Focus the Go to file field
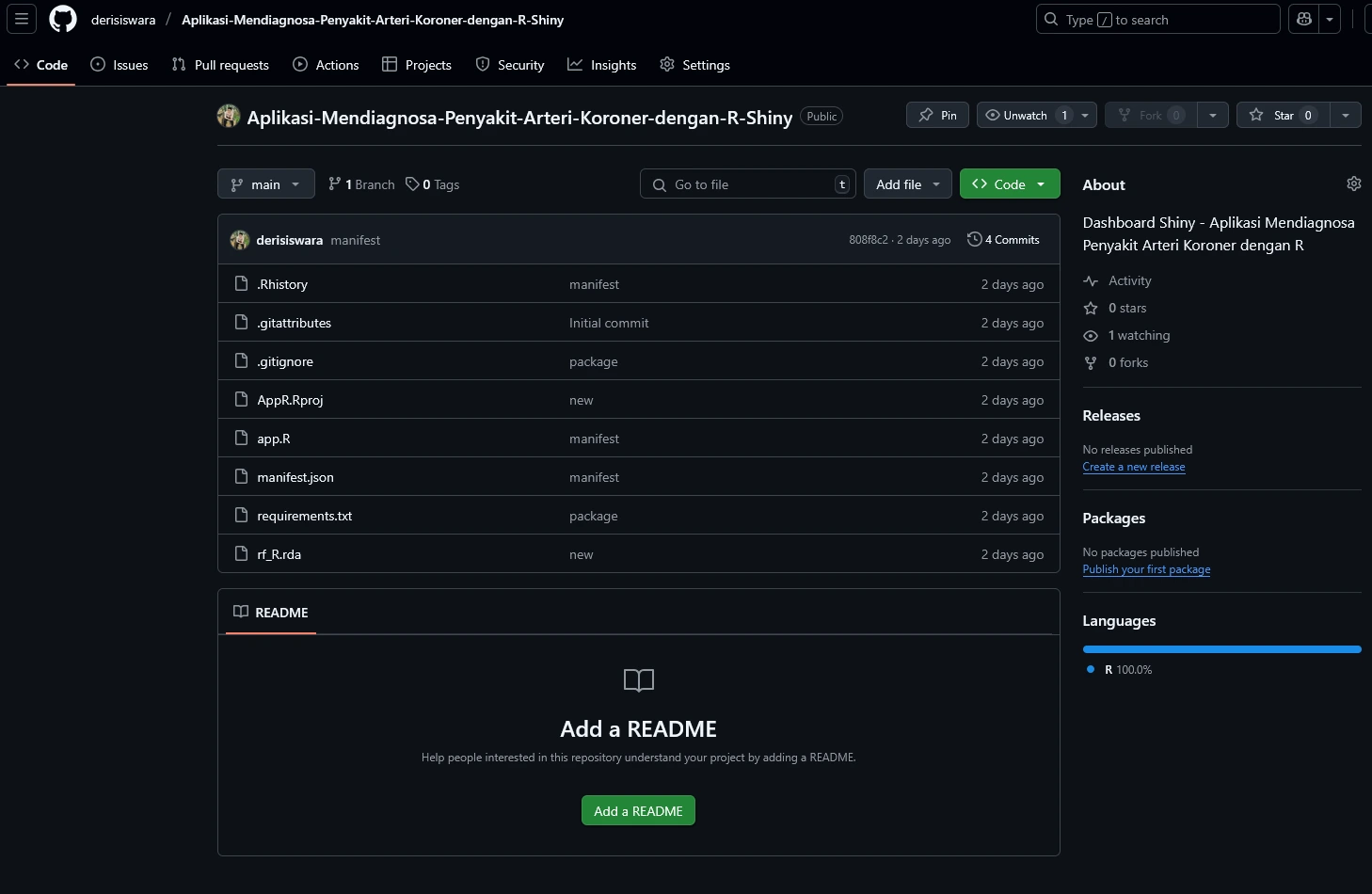 pyautogui.click(x=748, y=184)
